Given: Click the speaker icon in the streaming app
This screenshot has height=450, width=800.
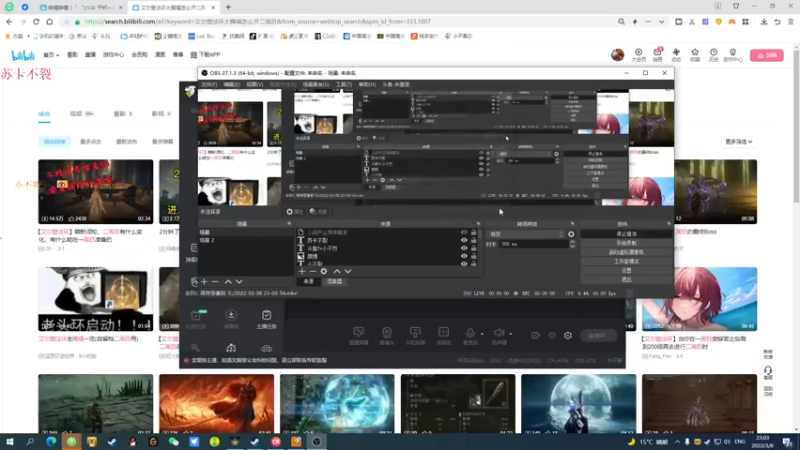Looking at the screenshot, I should pyautogui.click(x=499, y=333).
